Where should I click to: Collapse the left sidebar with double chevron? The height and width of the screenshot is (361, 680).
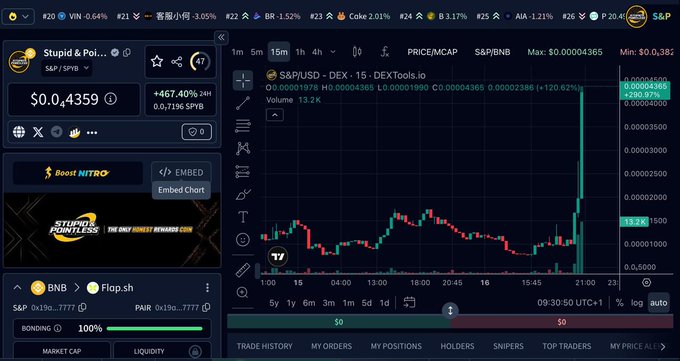point(221,37)
